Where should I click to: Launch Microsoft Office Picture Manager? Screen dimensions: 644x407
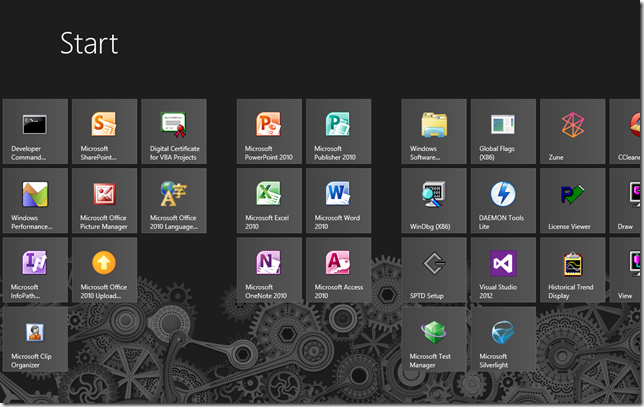pos(104,201)
